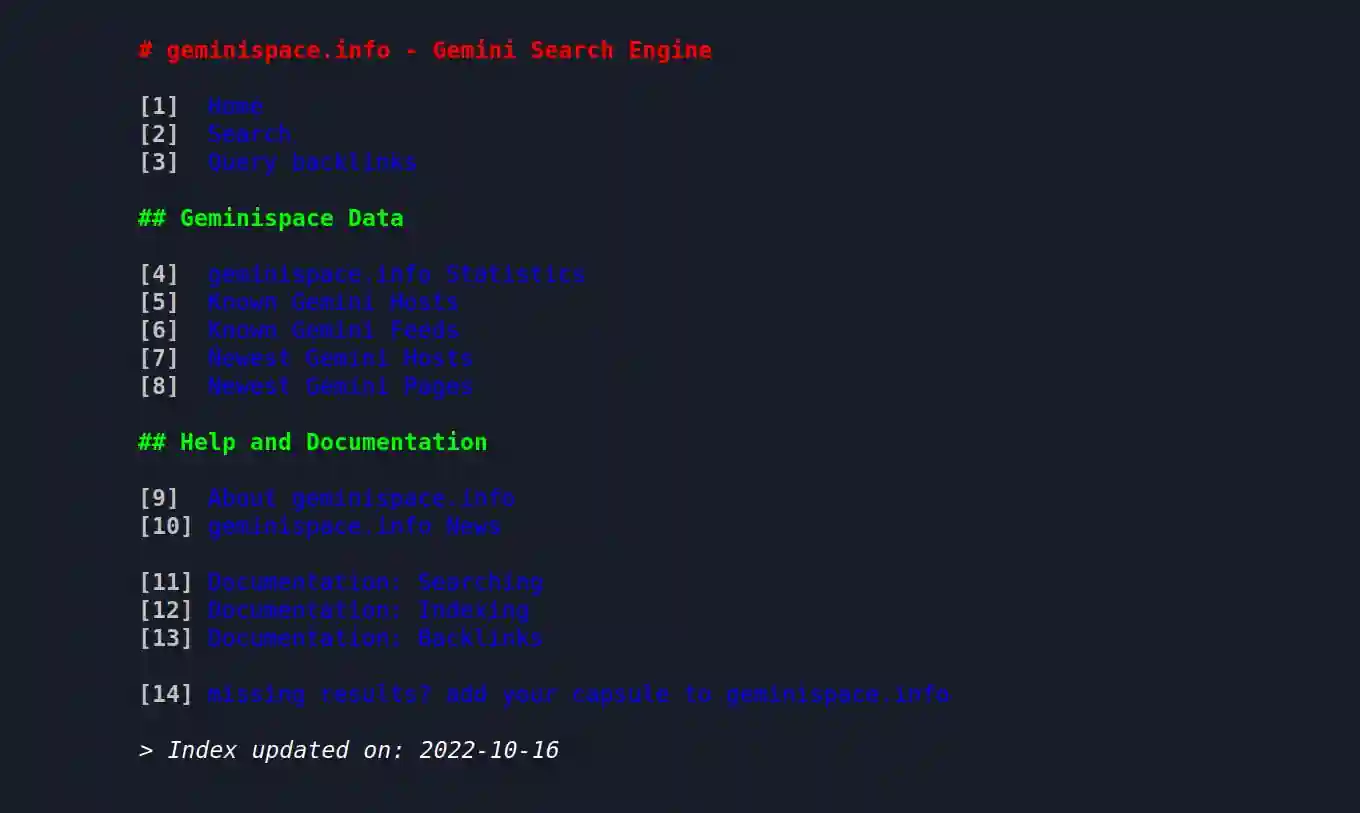Go to the Search link

point(249,134)
